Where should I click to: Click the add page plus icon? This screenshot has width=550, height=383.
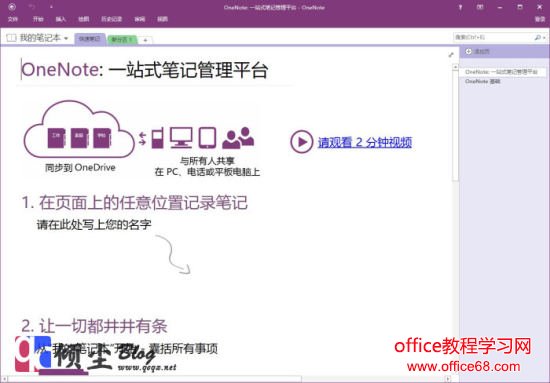(x=468, y=52)
